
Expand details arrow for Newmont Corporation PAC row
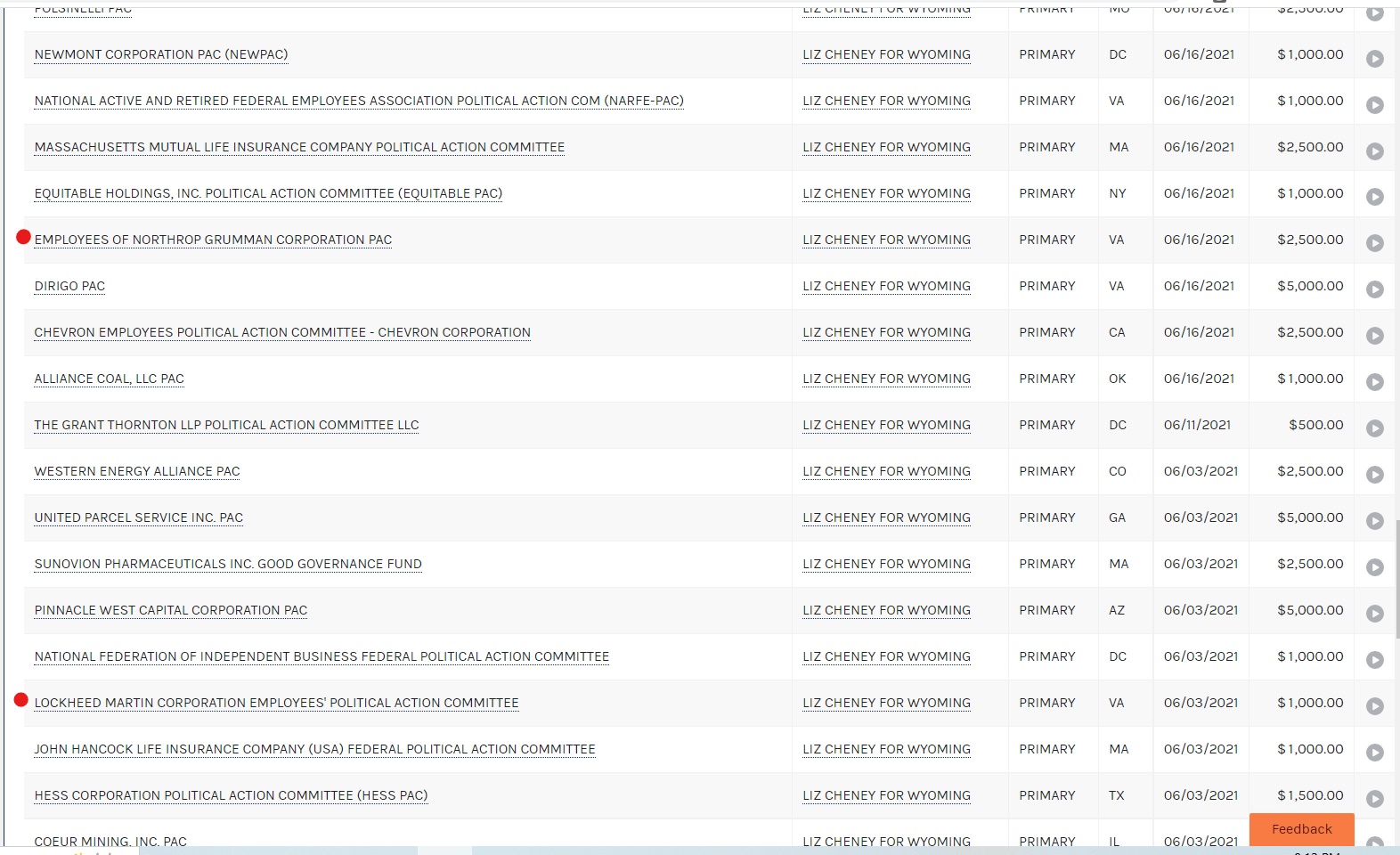pos(1375,59)
